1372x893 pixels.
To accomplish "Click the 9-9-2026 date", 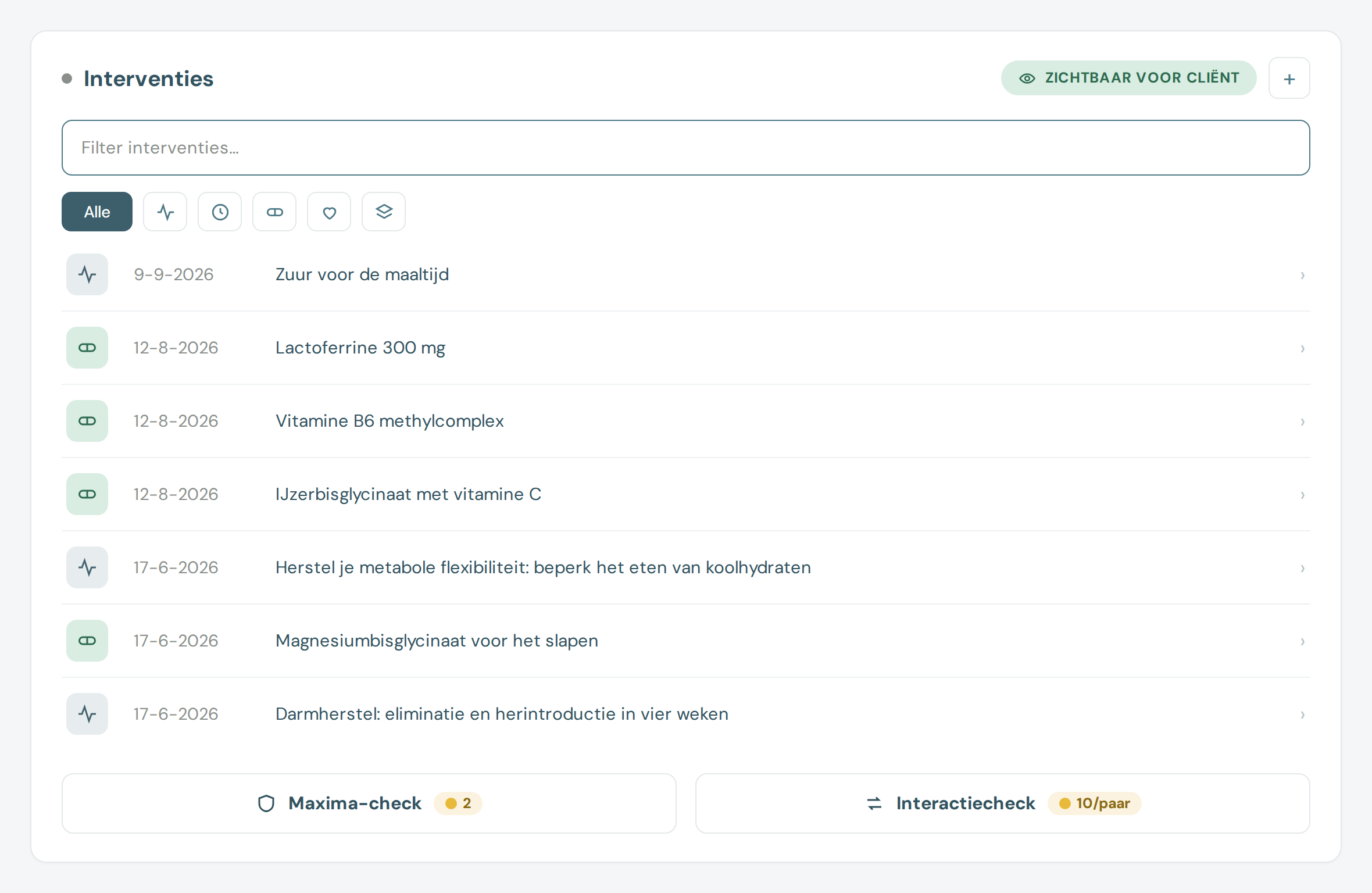I will [x=174, y=274].
